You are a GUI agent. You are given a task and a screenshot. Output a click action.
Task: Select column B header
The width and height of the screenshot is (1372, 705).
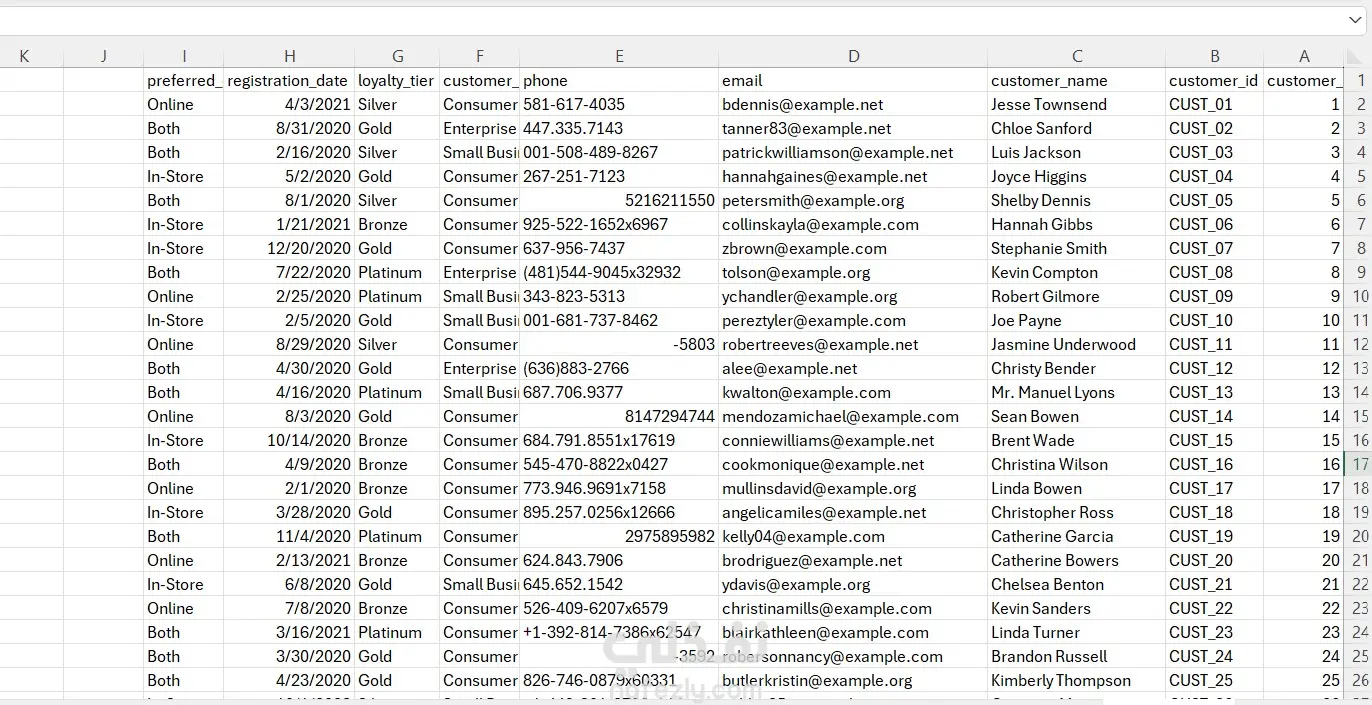point(1215,56)
